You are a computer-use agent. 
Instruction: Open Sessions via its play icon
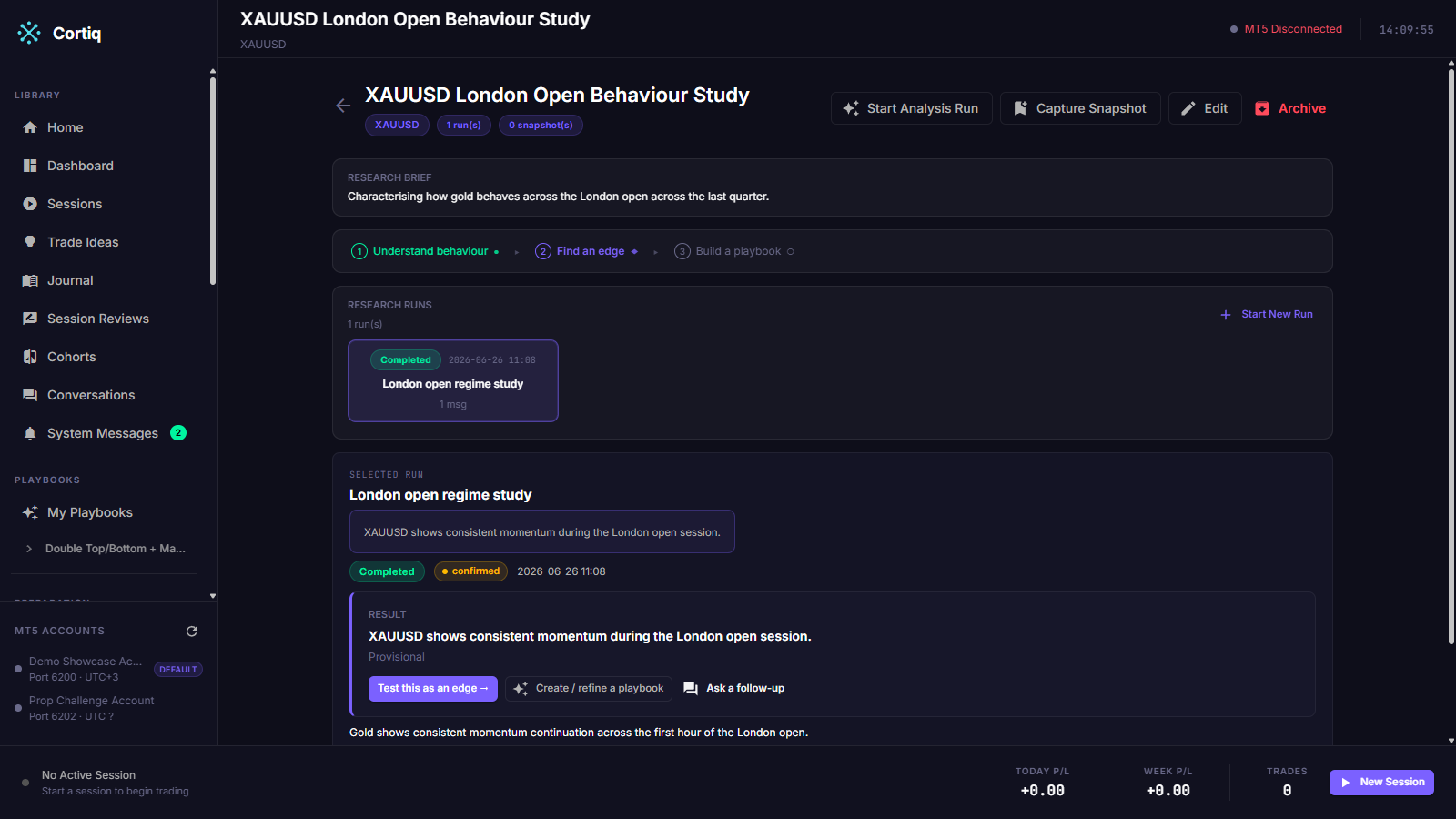[x=30, y=204]
